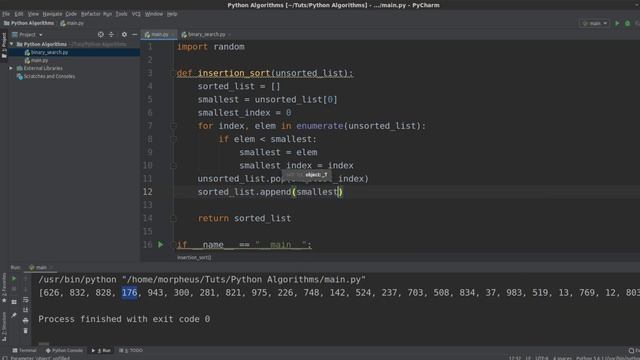Click 'Process finished with exit code 0' text
640x360 pixels.
124,319
